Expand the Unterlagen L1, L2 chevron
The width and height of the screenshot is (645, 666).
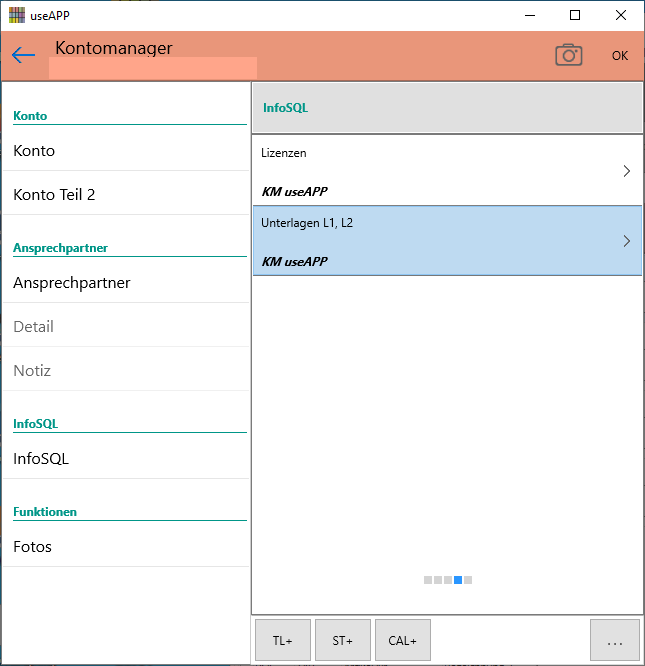[x=627, y=241]
